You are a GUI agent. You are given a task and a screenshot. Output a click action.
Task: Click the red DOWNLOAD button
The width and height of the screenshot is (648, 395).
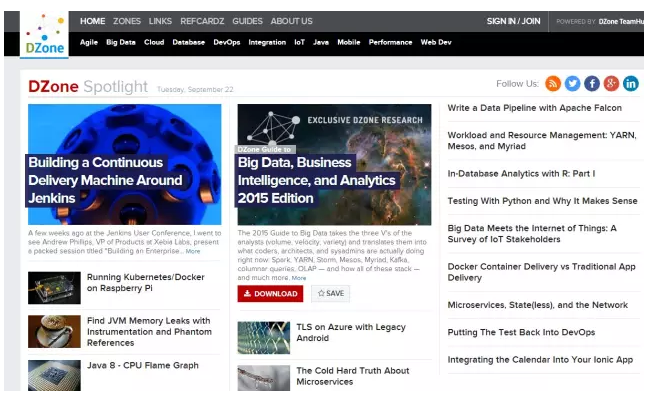270,294
